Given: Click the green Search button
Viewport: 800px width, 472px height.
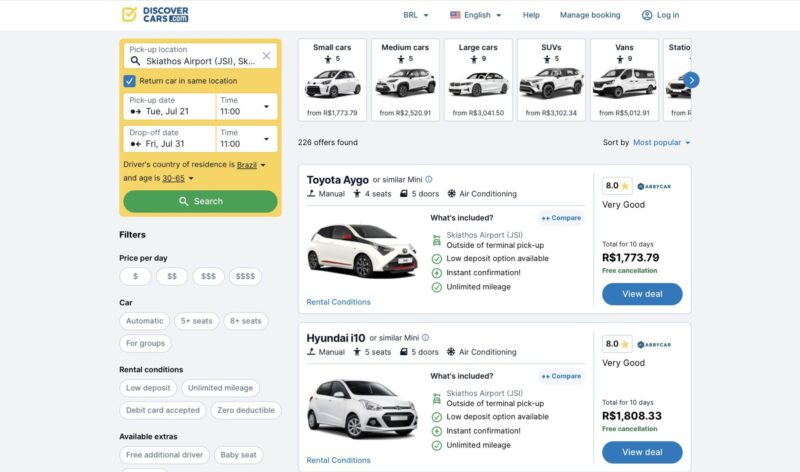Looking at the screenshot, I should (x=201, y=202).
